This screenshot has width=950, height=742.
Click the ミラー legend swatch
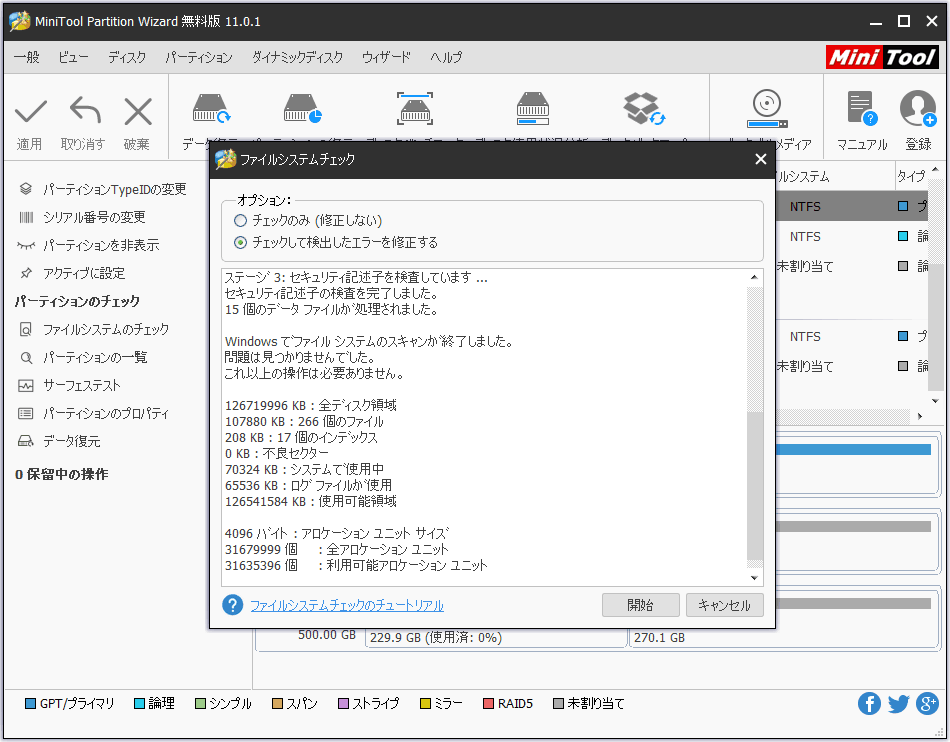425,704
